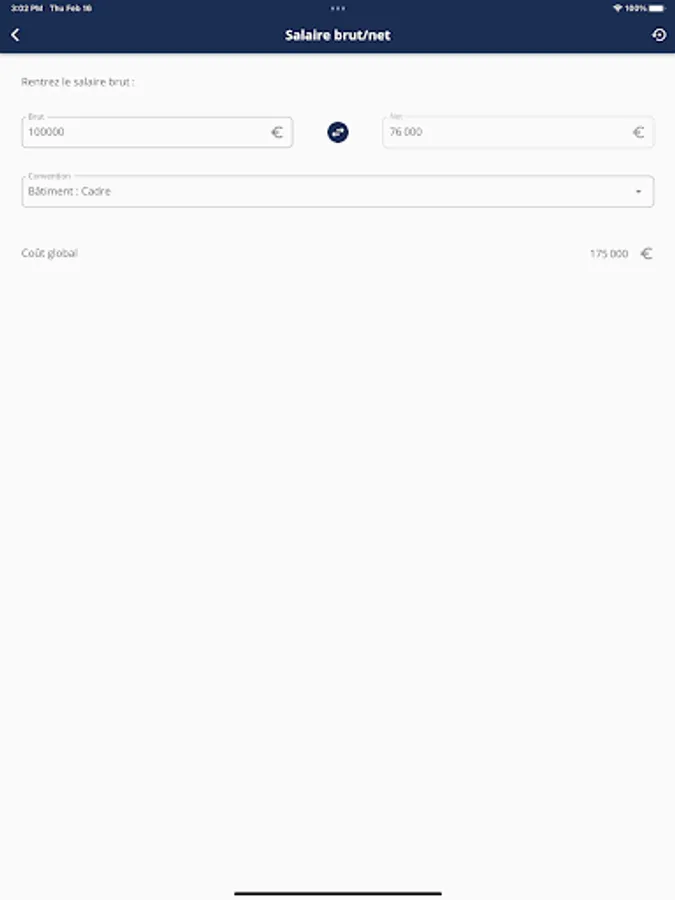Tap the Coût global label
The height and width of the screenshot is (900, 675).
[49, 253]
